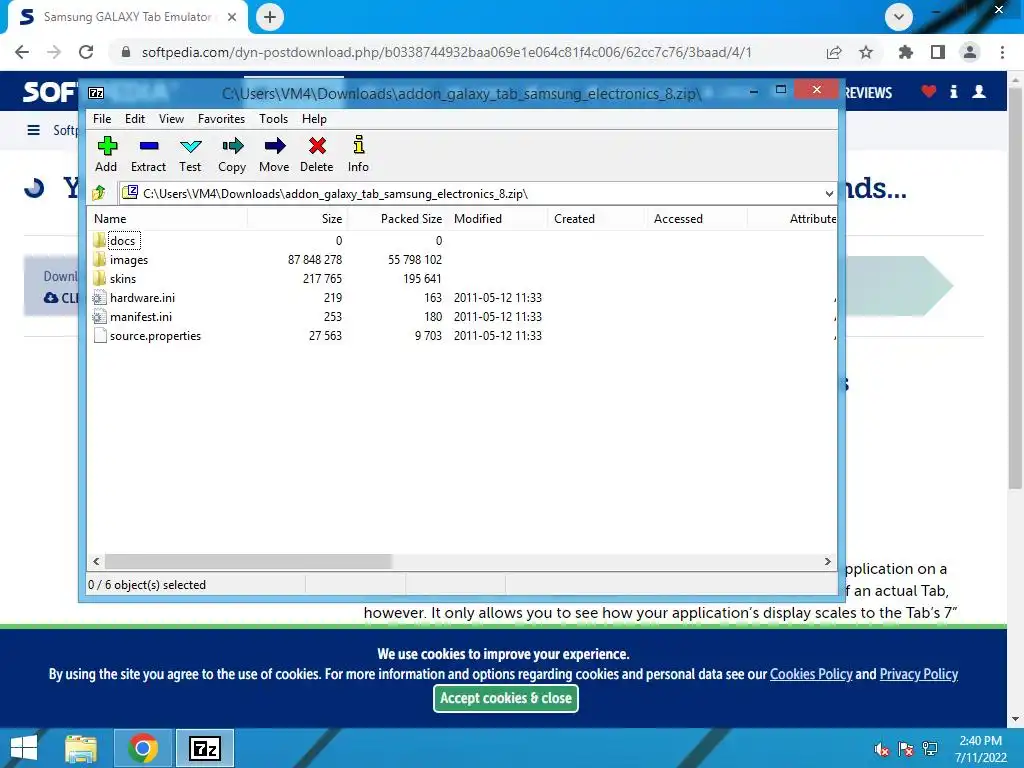Image resolution: width=1024 pixels, height=768 pixels.
Task: Click the Add toolbar icon in 7-Zip
Action: (106, 146)
